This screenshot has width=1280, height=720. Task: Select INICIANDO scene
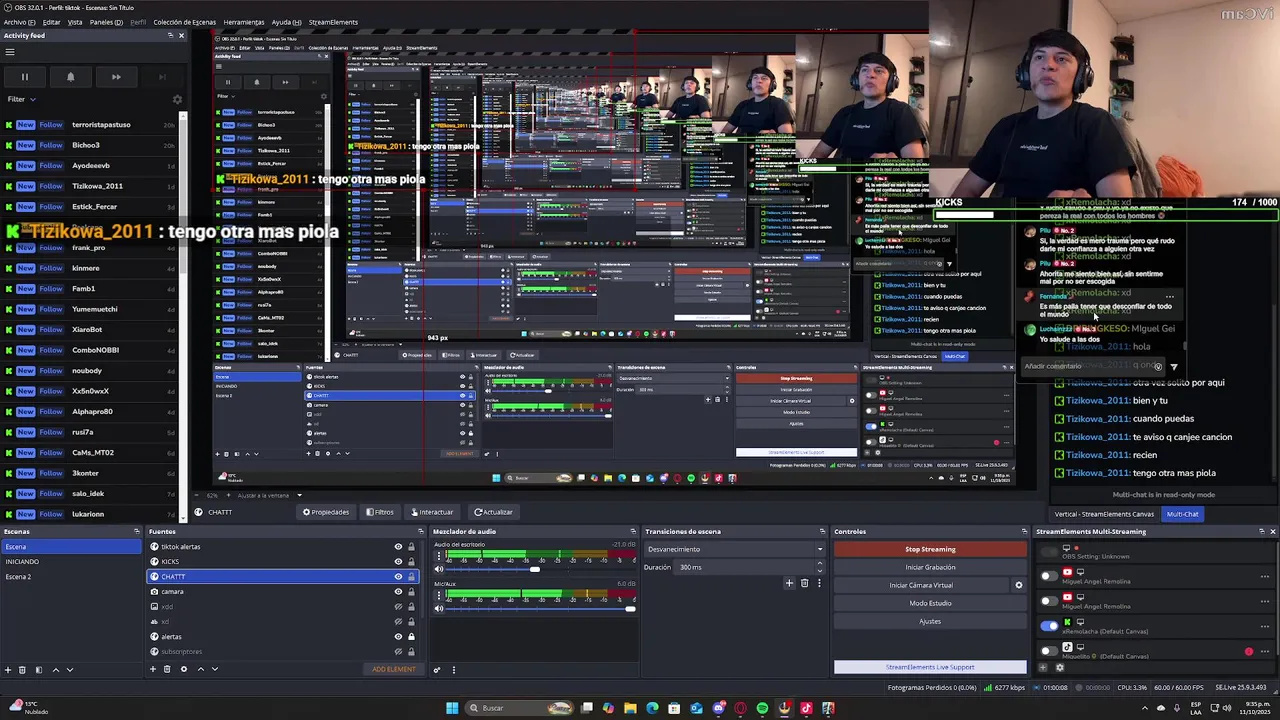[x=71, y=562]
